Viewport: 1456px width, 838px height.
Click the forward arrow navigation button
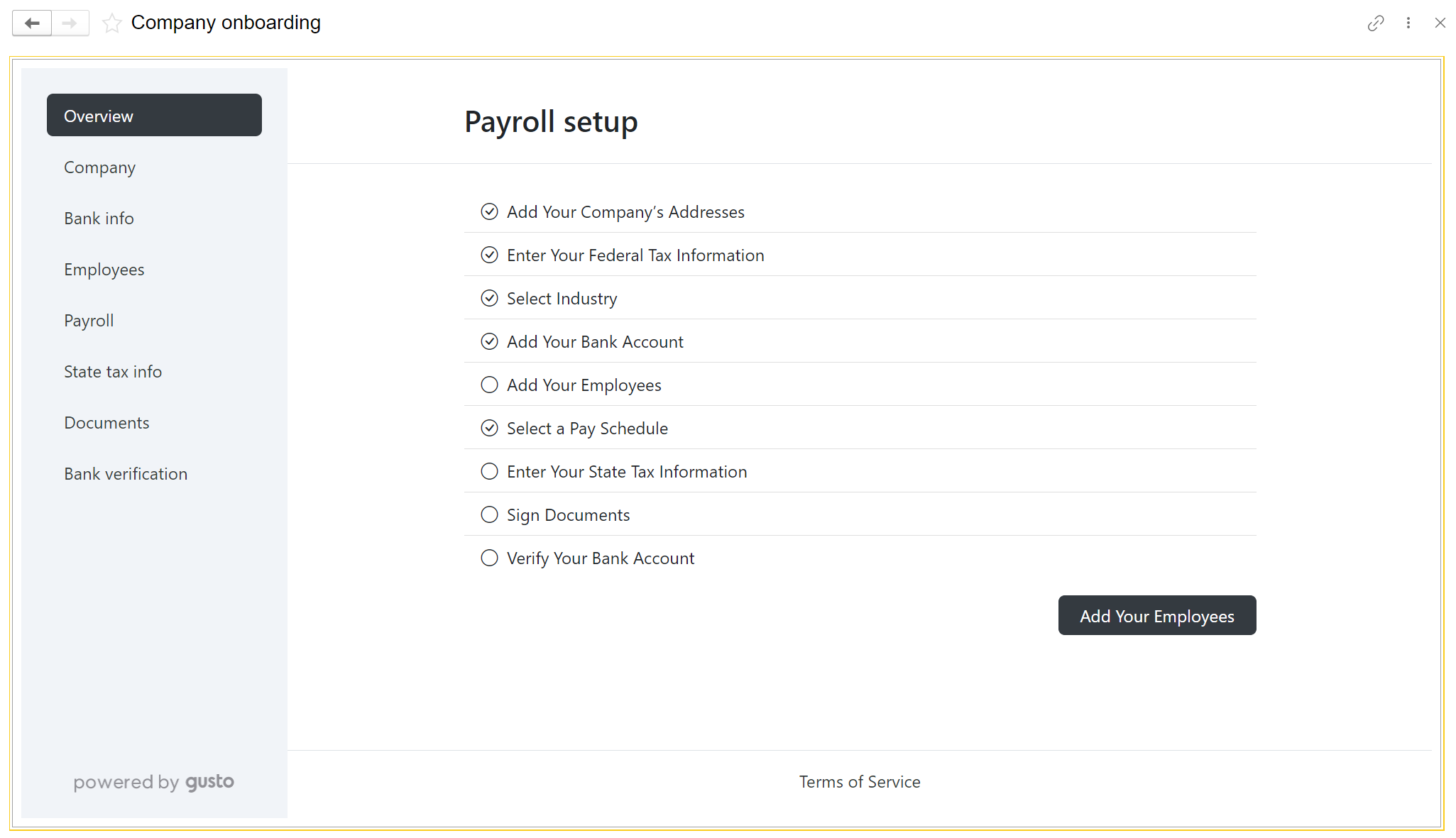pyautogui.click(x=70, y=23)
